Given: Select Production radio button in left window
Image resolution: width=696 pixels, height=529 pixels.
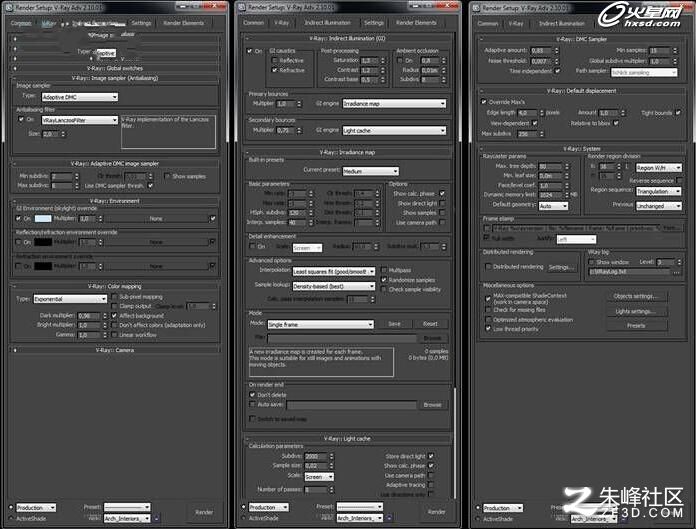Looking at the screenshot, I should [x=11, y=507].
